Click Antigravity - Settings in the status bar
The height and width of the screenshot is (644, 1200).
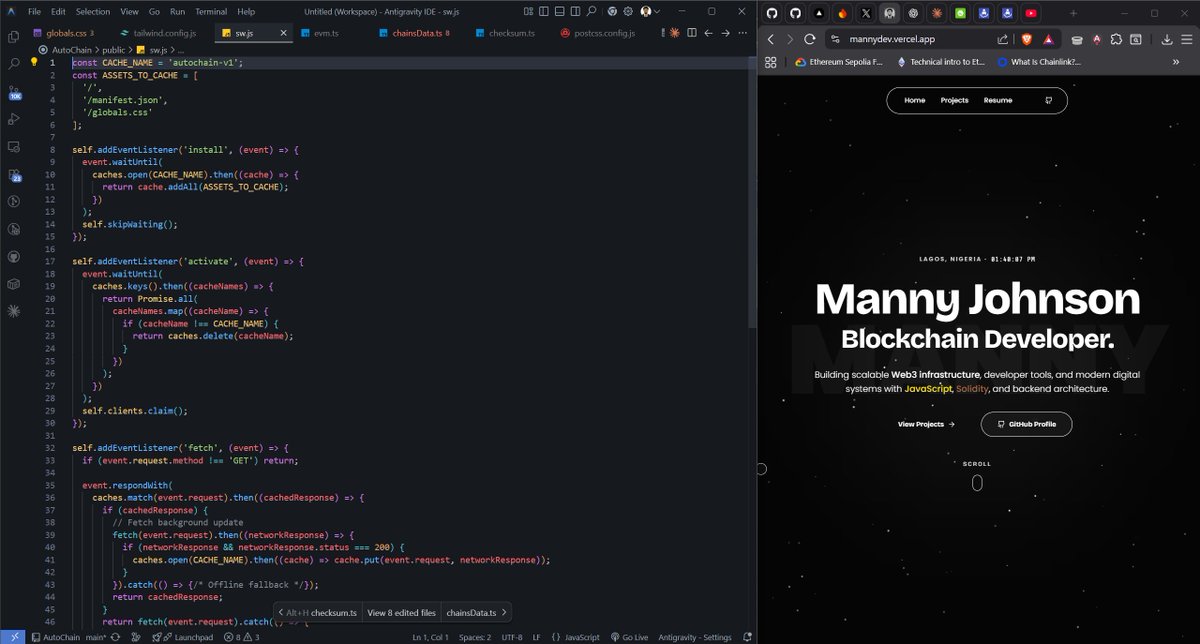(695, 637)
